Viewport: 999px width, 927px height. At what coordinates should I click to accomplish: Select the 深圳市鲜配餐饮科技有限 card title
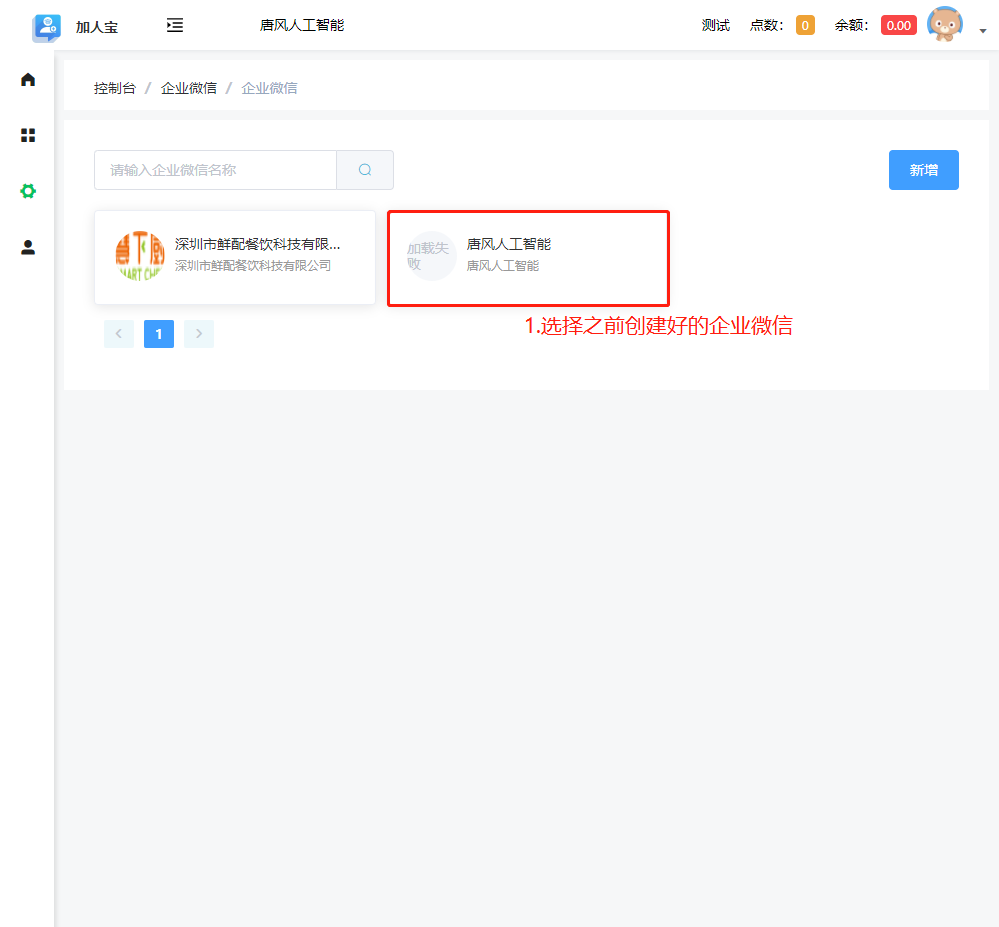[257, 244]
